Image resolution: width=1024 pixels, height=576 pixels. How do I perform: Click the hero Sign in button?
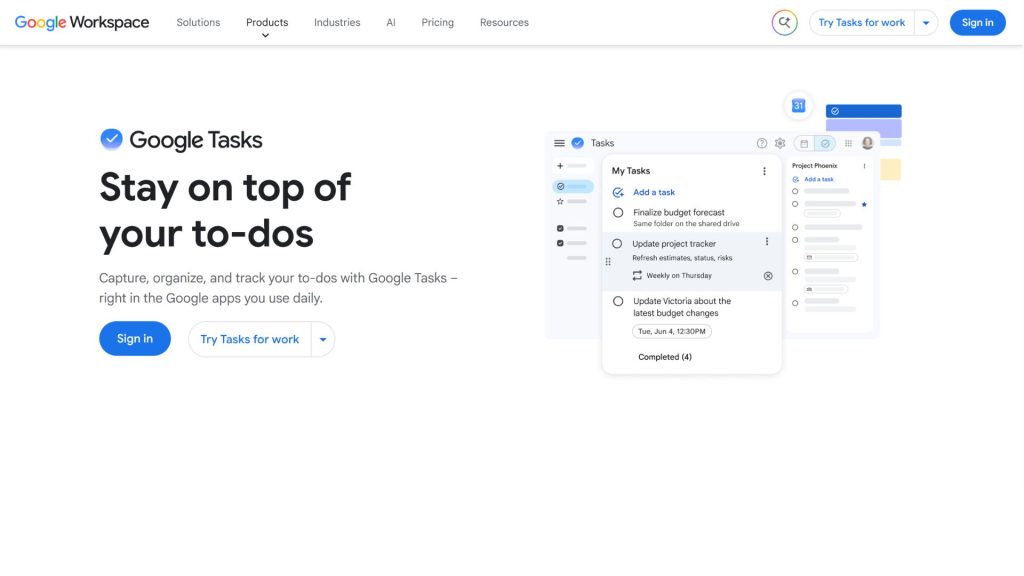[135, 338]
